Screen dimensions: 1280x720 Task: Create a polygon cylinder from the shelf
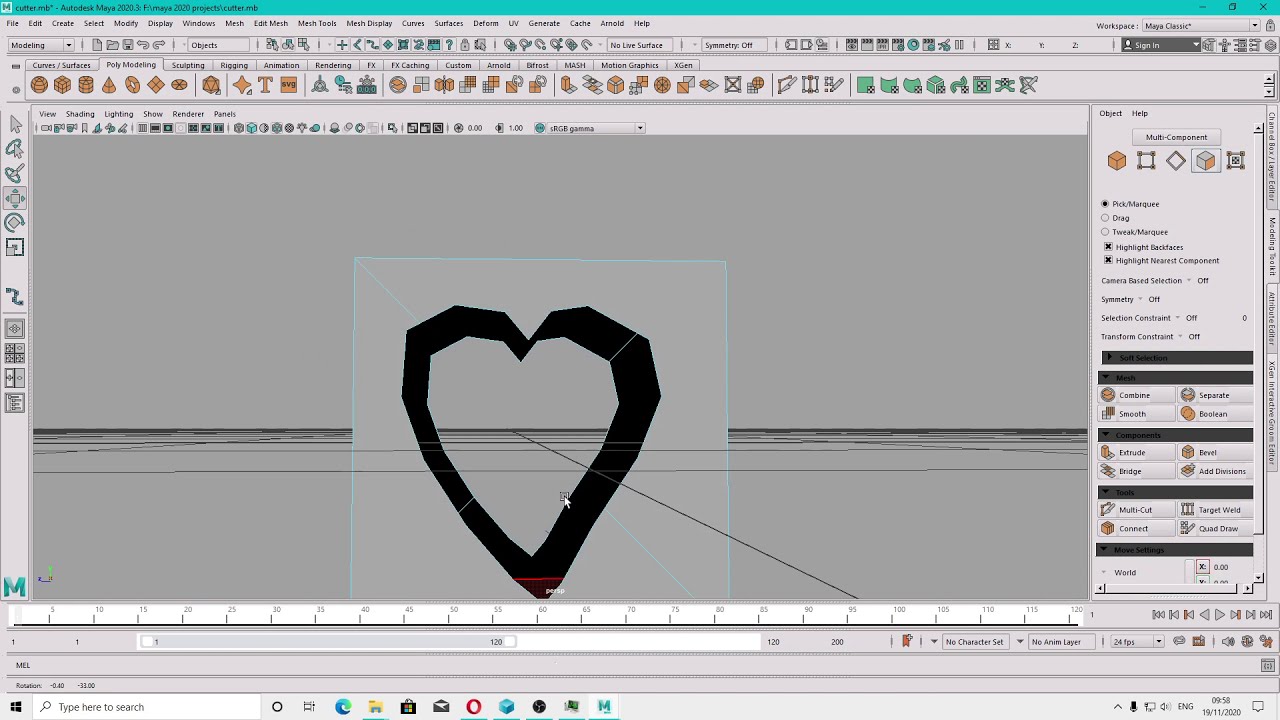coord(86,85)
